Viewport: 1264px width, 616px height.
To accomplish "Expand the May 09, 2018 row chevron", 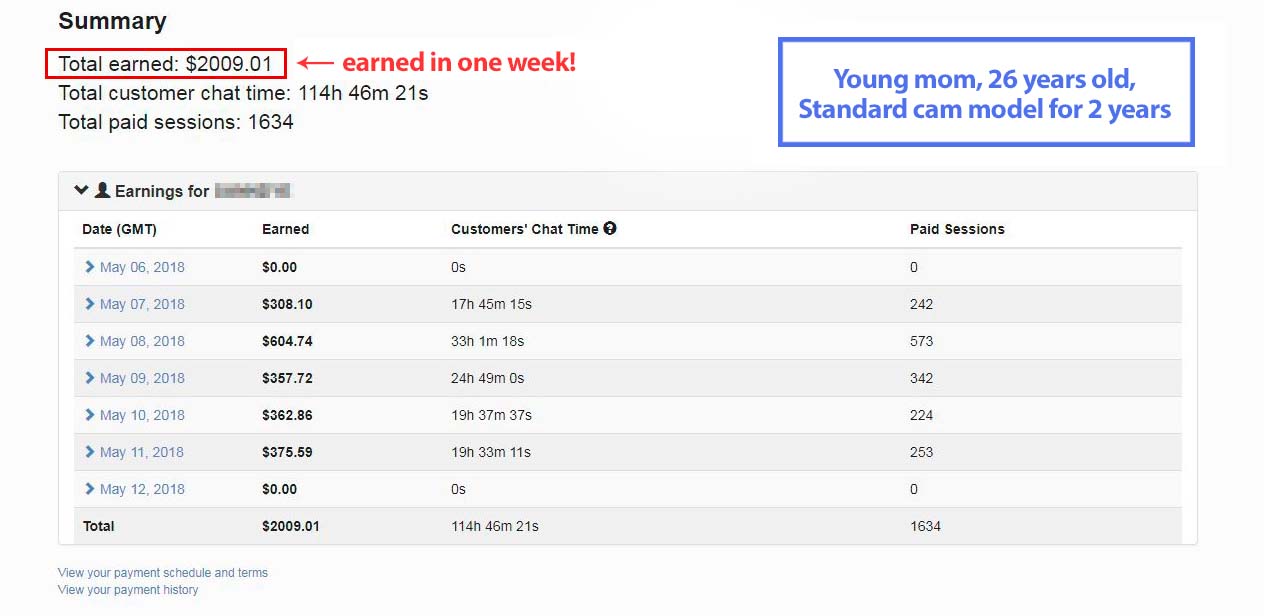I will [90, 378].
